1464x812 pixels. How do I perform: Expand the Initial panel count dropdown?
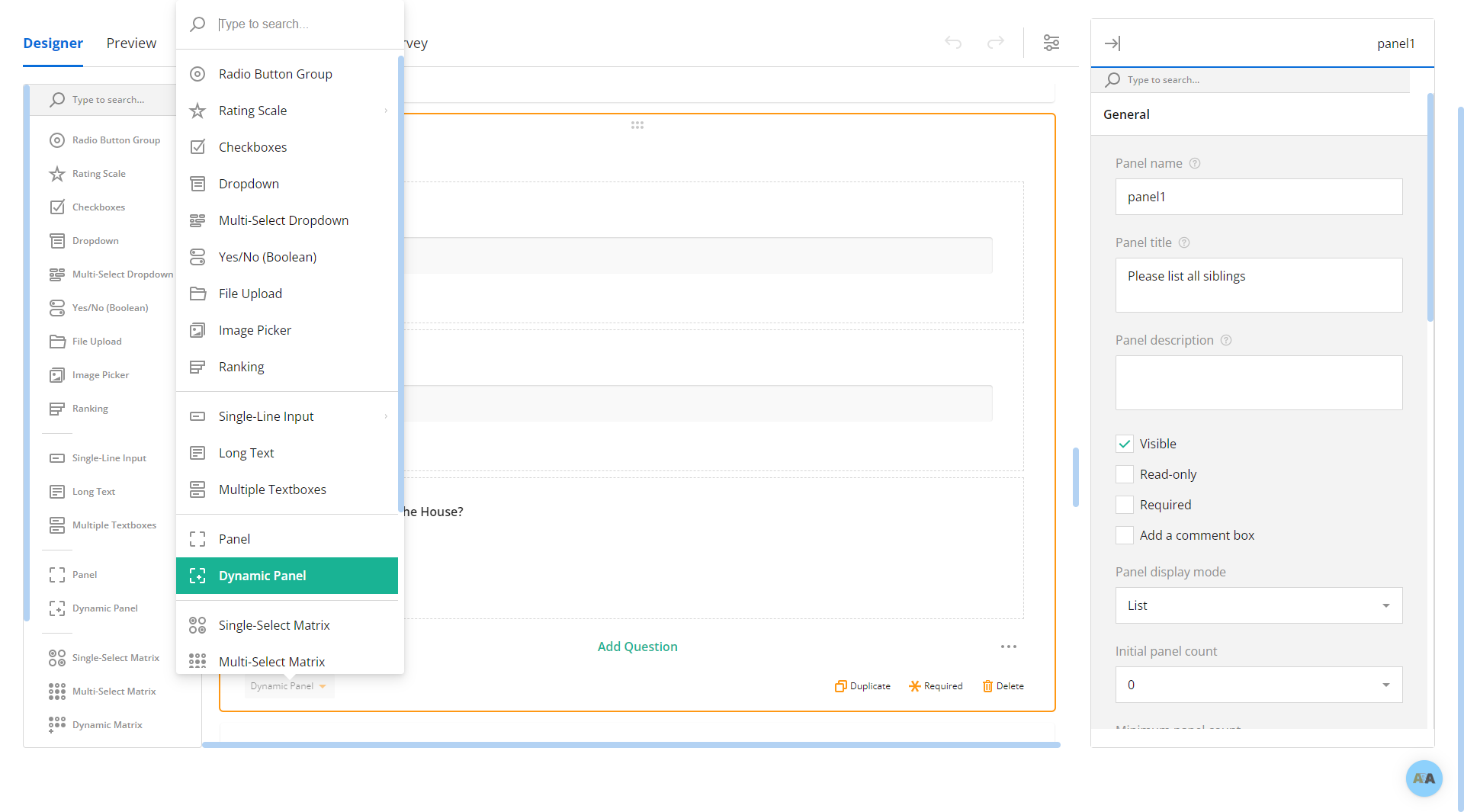1258,685
